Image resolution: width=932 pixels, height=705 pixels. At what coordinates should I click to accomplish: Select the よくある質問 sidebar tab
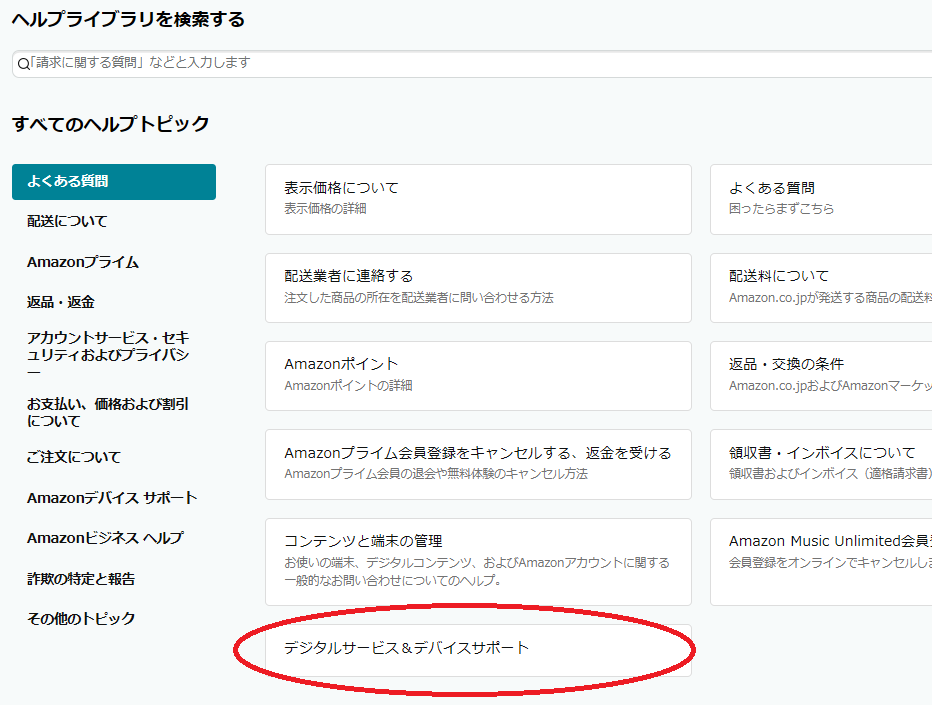point(114,182)
